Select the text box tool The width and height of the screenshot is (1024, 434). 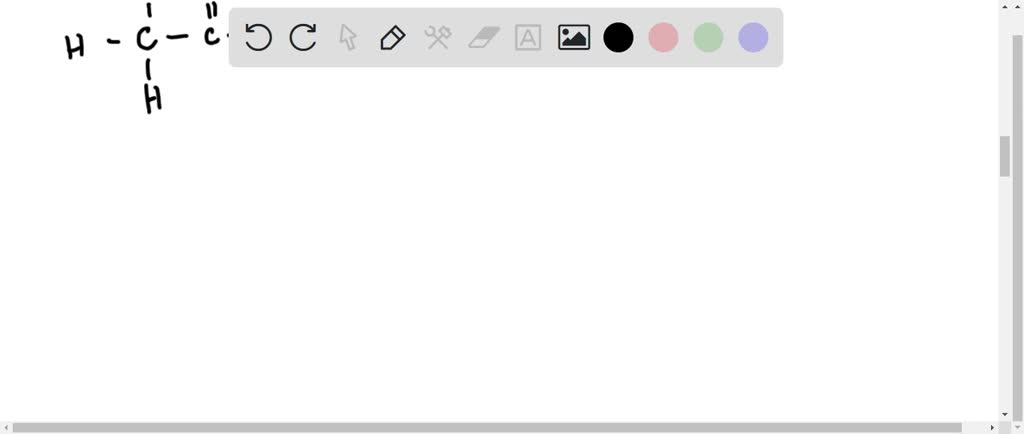click(528, 38)
